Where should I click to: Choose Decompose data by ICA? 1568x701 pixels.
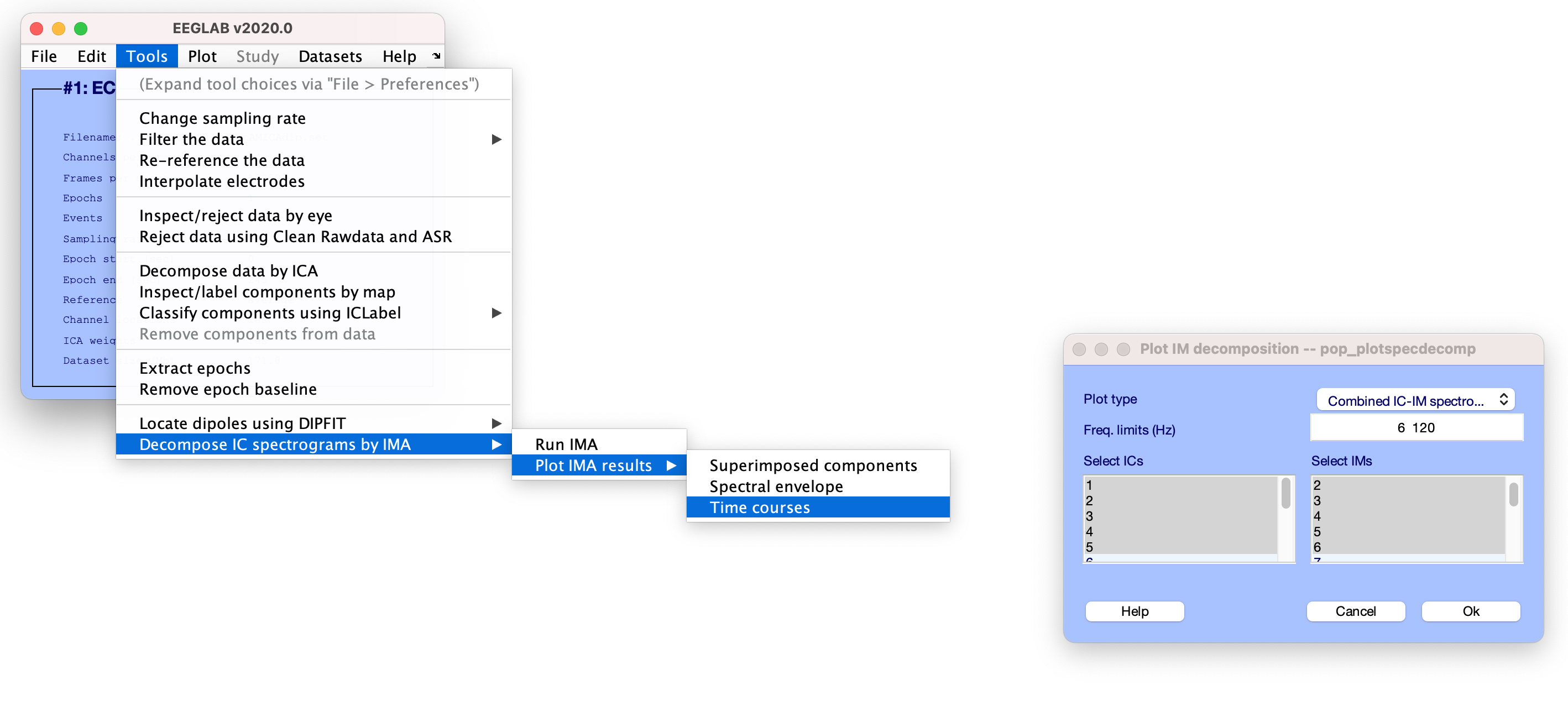coord(228,271)
